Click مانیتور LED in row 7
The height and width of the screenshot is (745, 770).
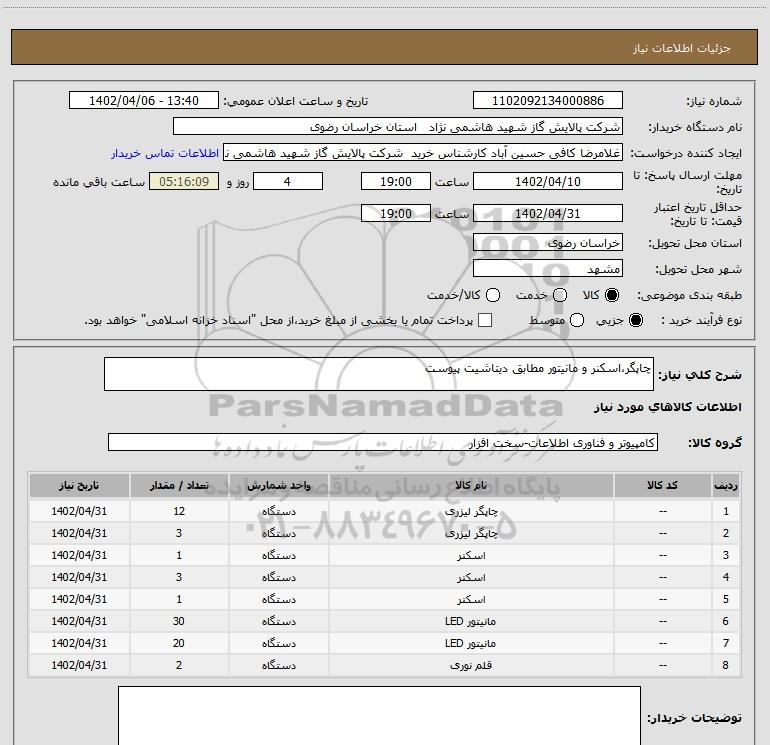(x=470, y=643)
